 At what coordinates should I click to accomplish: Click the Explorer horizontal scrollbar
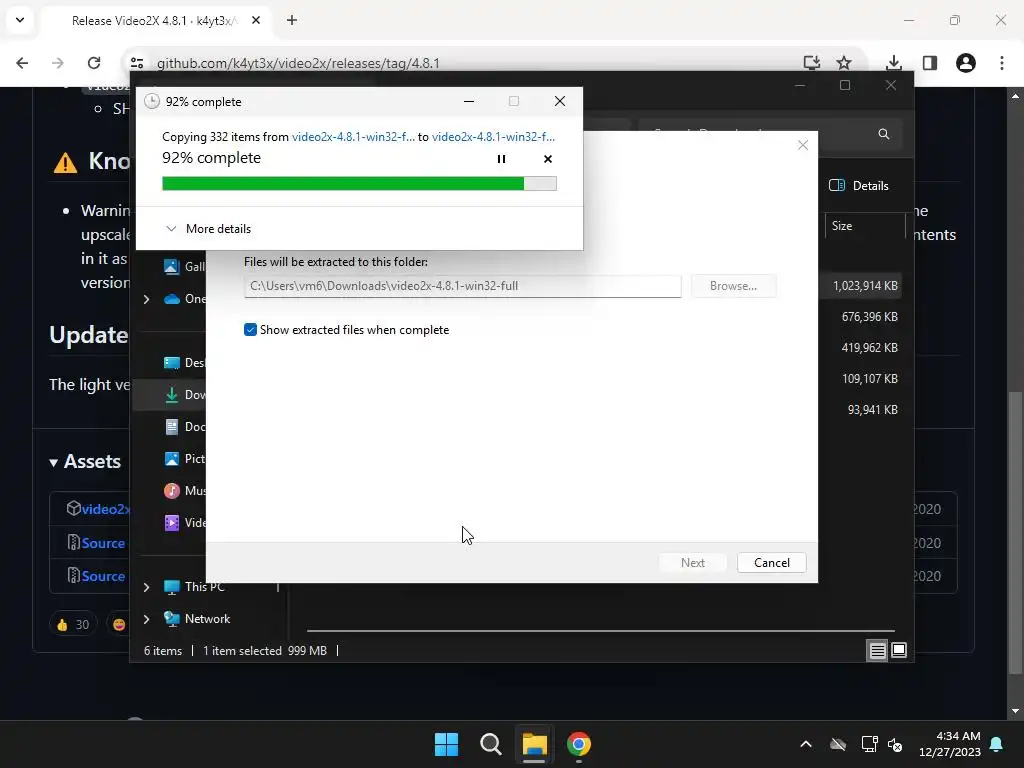600,631
